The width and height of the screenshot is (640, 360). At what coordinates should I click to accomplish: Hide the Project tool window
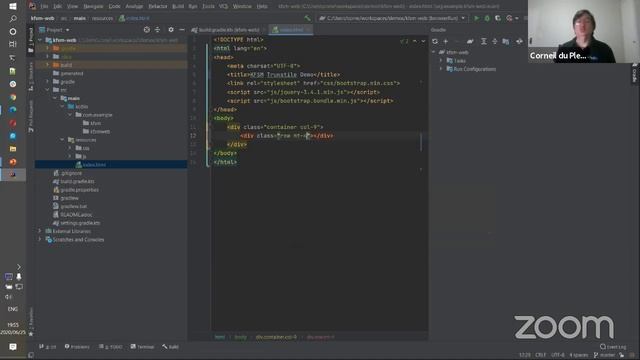[x=182, y=30]
